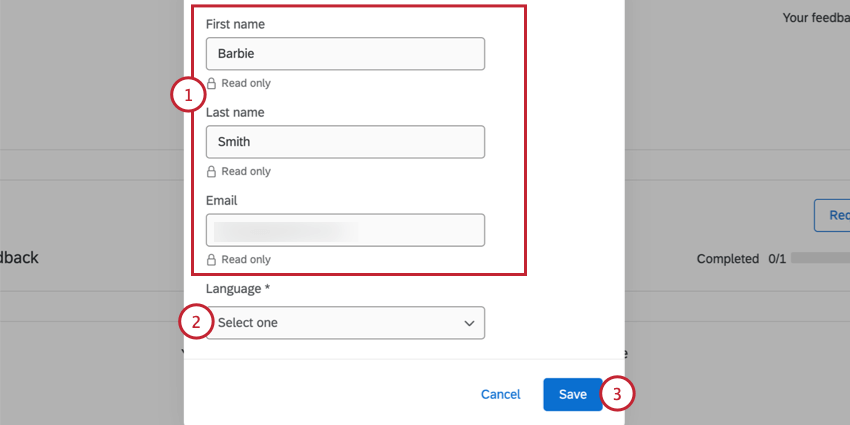This screenshot has width=850, height=425.
Task: Click the lock icon under Email
Action: pyautogui.click(x=211, y=260)
